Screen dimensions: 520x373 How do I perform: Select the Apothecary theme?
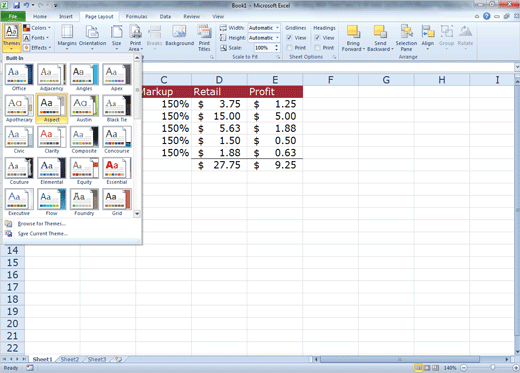click(19, 109)
